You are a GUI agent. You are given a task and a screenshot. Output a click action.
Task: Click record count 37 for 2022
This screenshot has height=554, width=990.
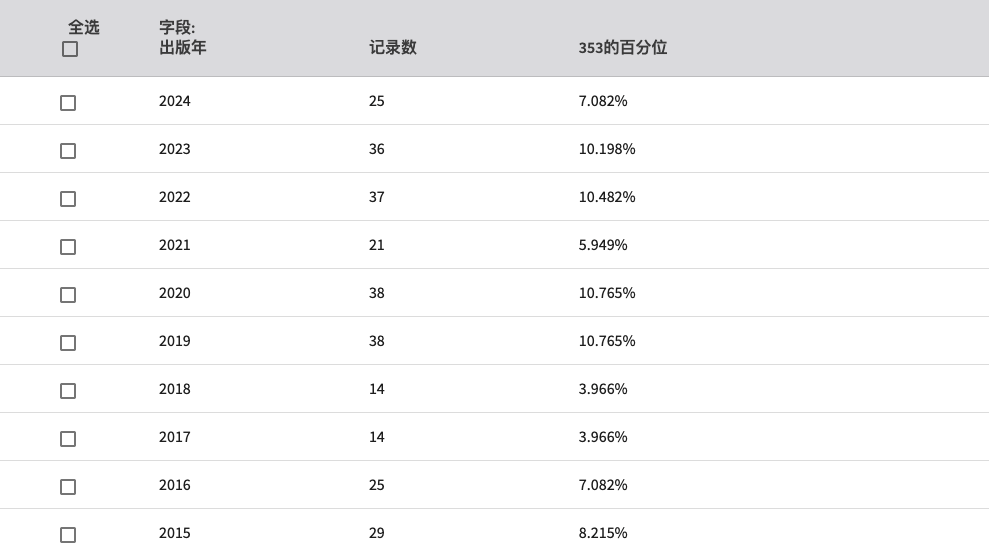(x=377, y=197)
